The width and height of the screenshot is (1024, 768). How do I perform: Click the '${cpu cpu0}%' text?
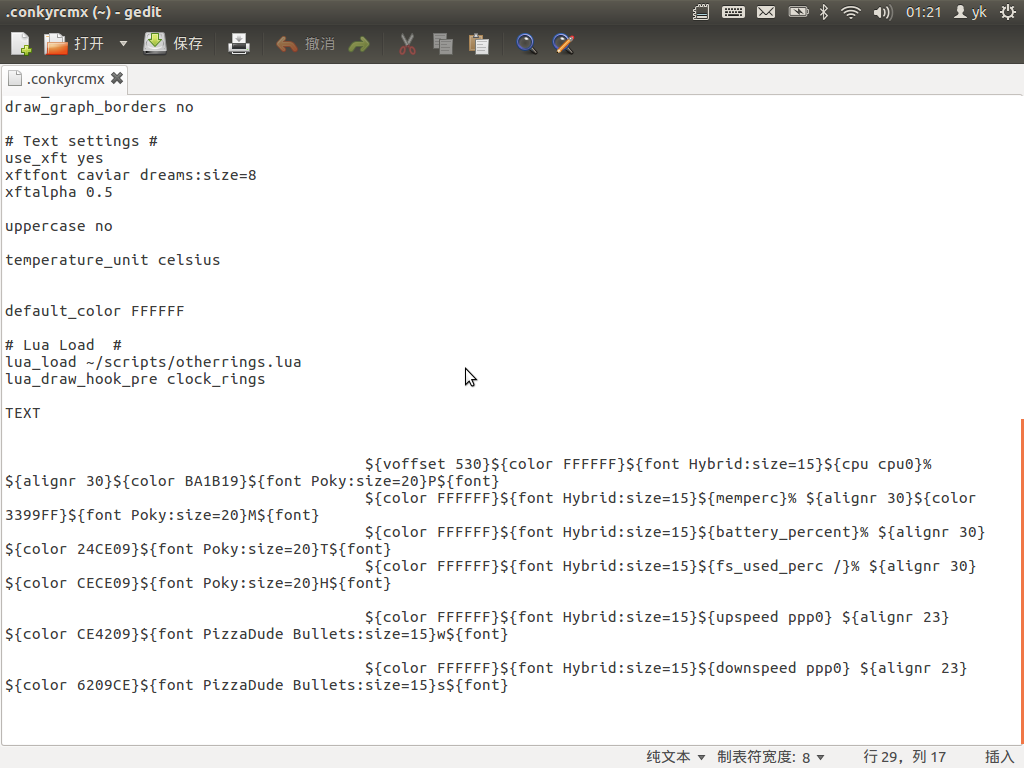(x=878, y=464)
